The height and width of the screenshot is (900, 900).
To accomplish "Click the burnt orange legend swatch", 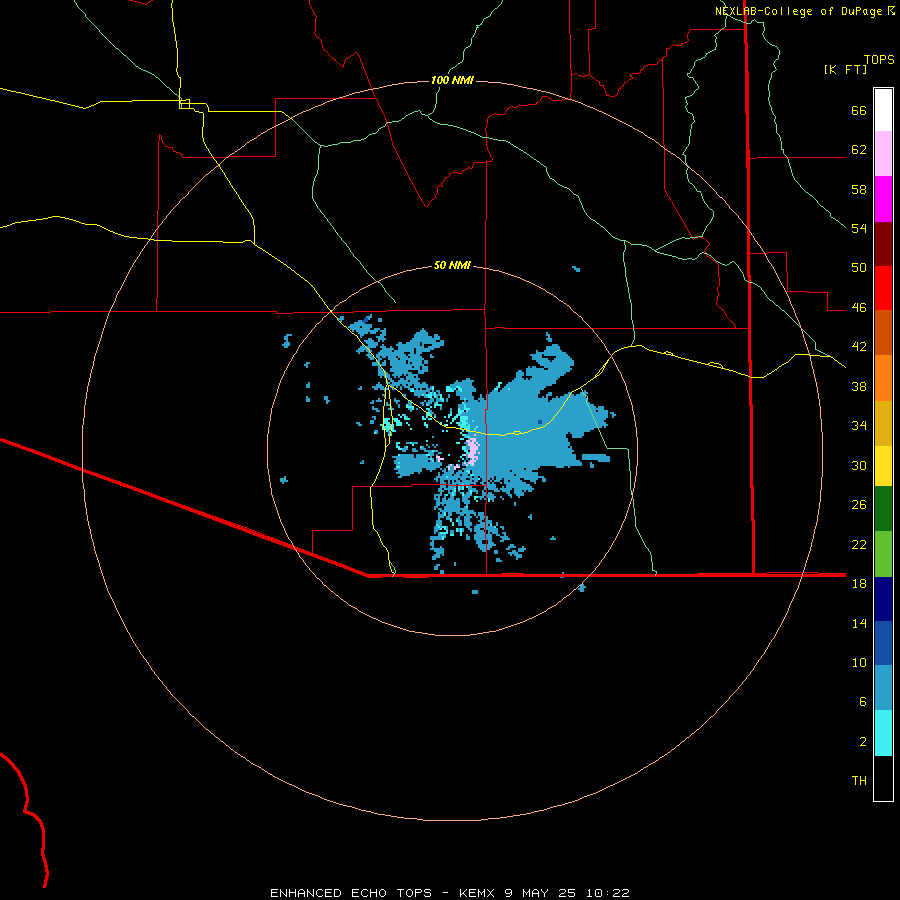I will click(883, 332).
